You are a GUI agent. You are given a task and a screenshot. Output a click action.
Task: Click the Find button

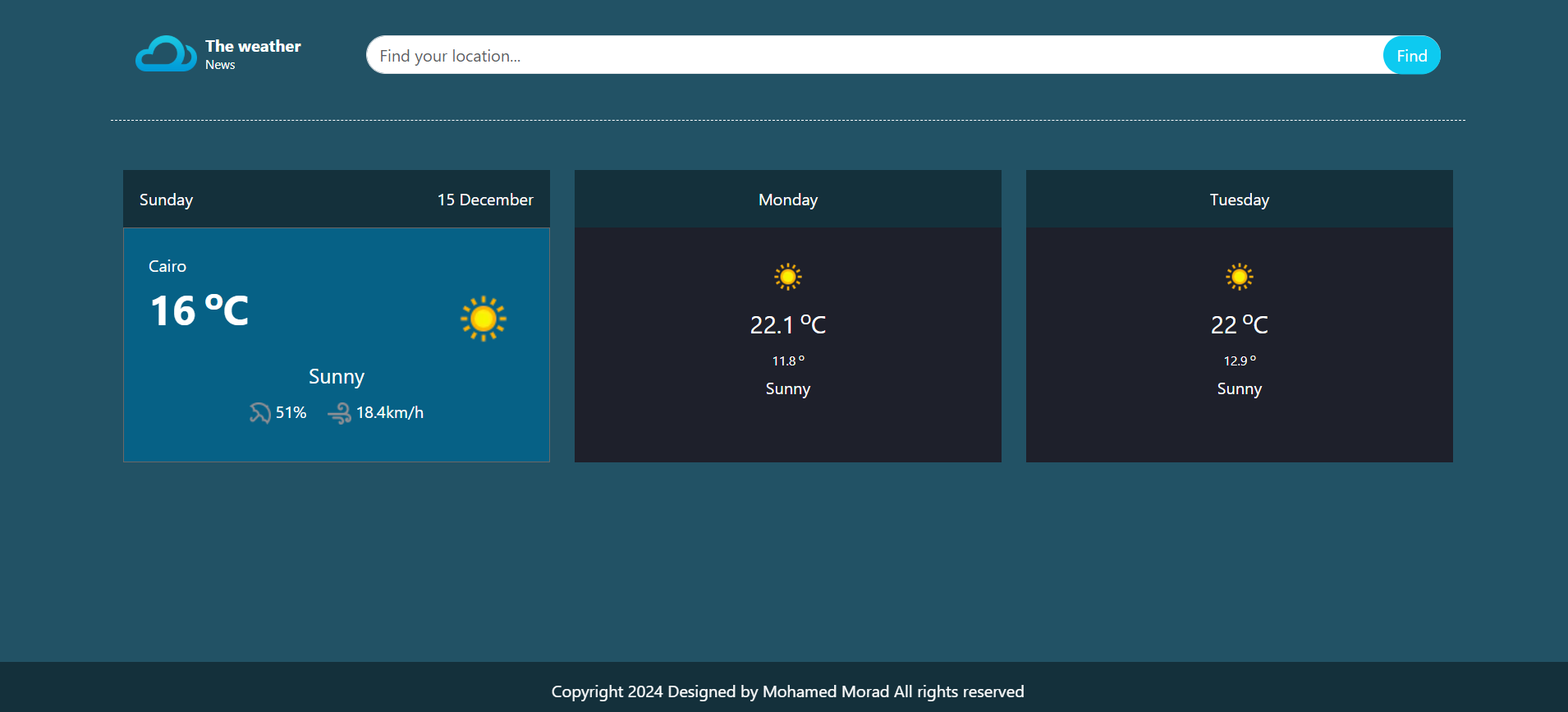(x=1412, y=55)
